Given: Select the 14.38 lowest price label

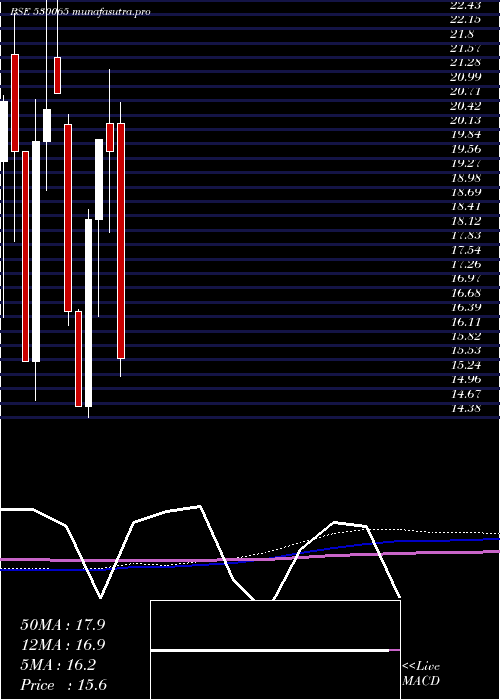Looking at the screenshot, I should 466,408.
